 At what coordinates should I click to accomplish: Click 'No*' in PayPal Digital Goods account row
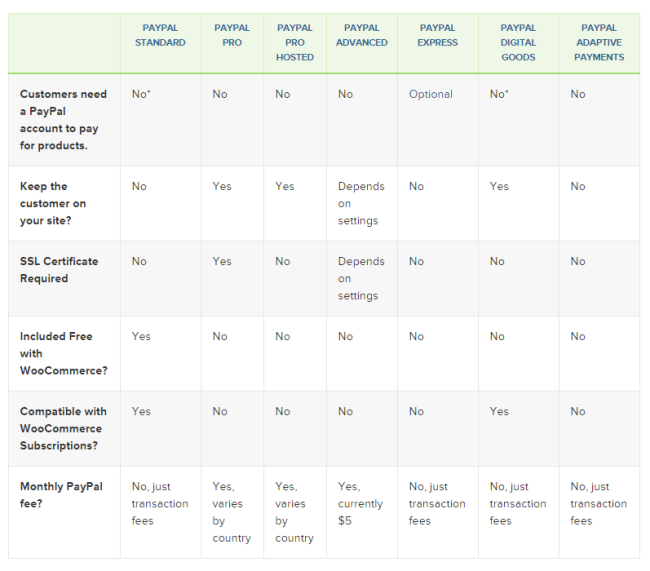tap(499, 95)
